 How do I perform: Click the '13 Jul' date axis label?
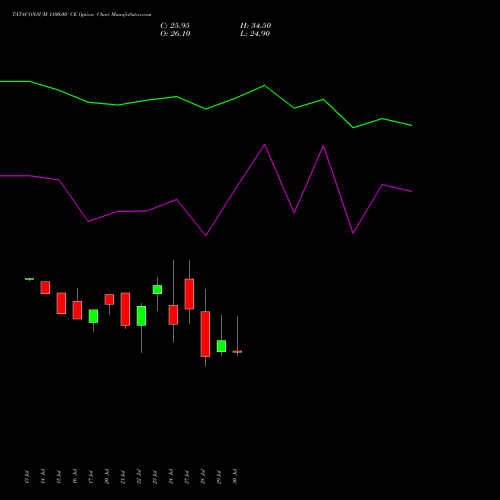coord(27,477)
